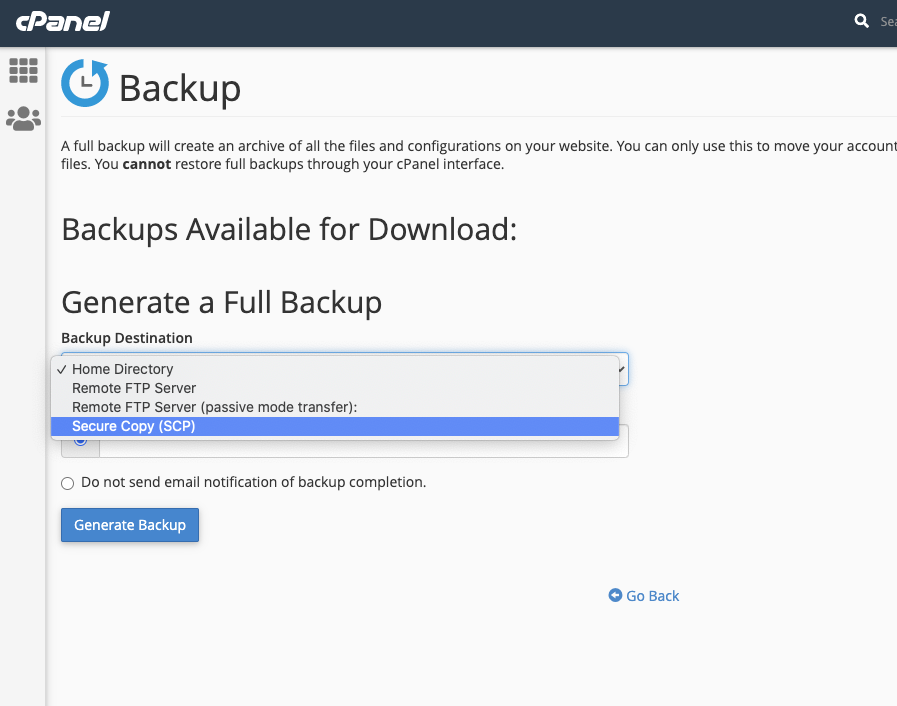This screenshot has height=706, width=897.
Task: Click the Backup Destination label
Action: click(126, 338)
